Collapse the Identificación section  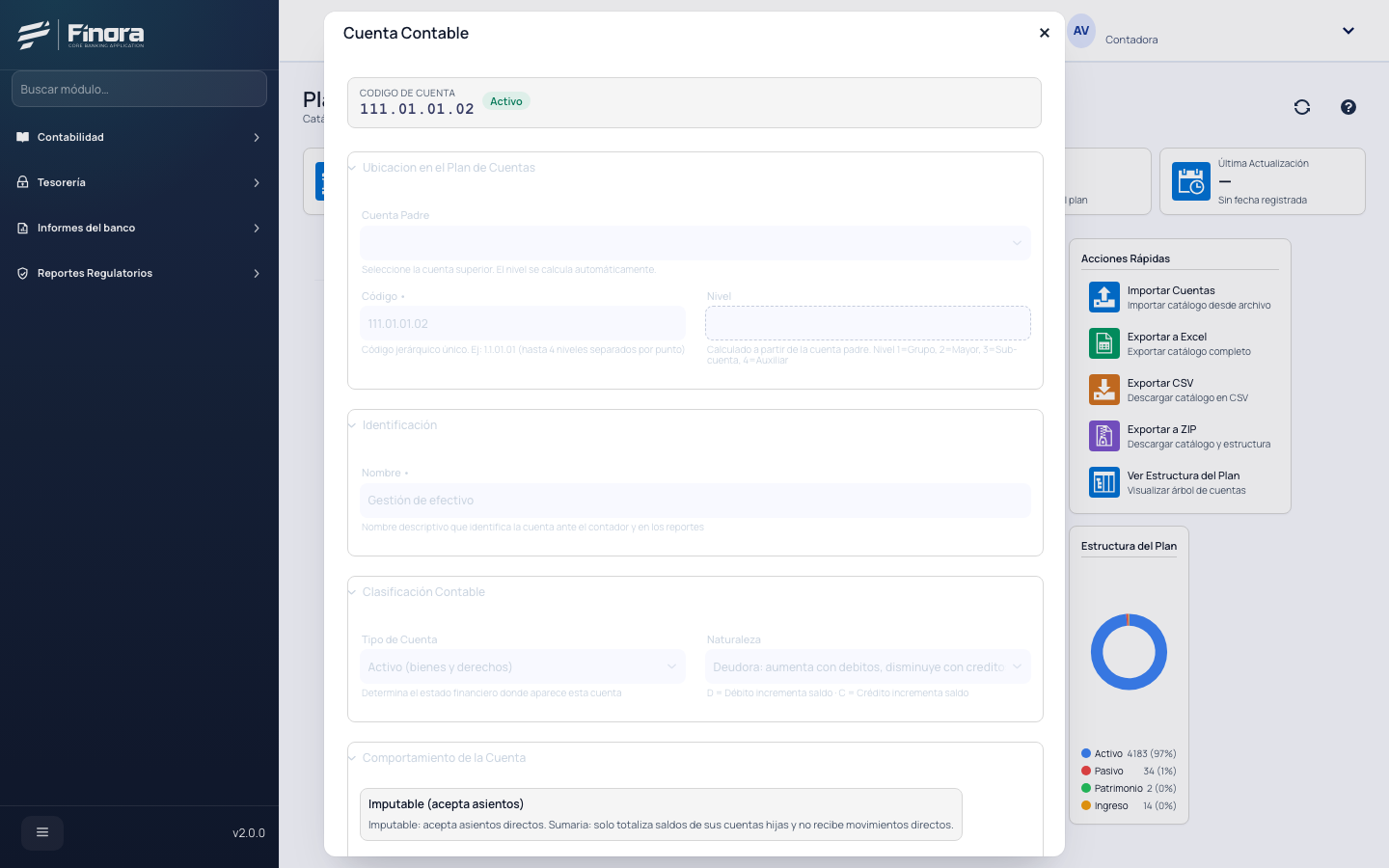click(x=352, y=425)
